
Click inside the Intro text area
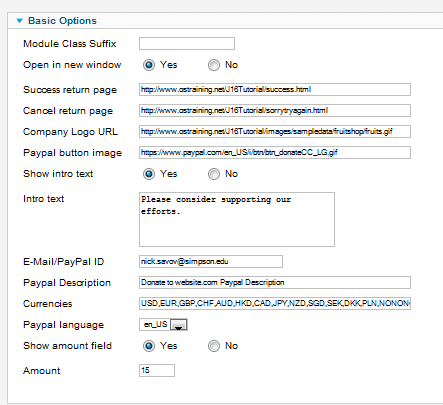[x=237, y=219]
